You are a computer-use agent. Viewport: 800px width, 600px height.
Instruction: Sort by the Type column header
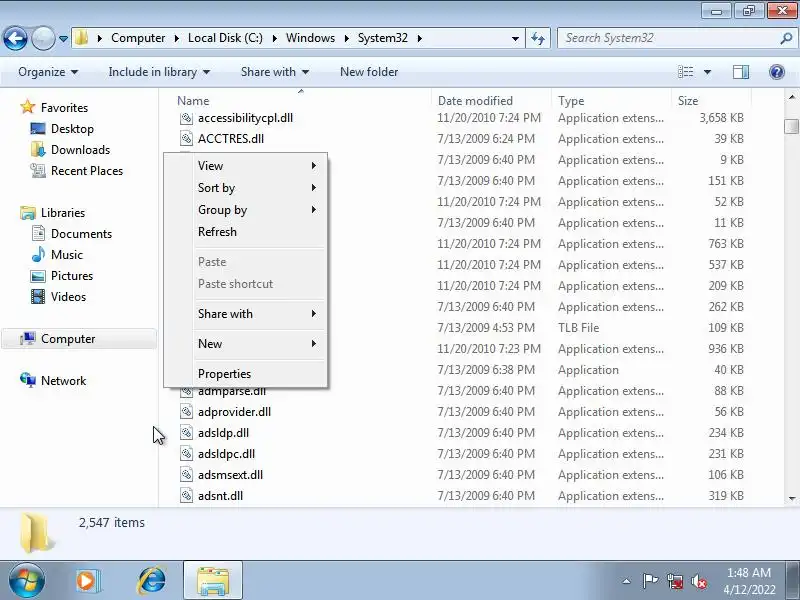point(611,101)
